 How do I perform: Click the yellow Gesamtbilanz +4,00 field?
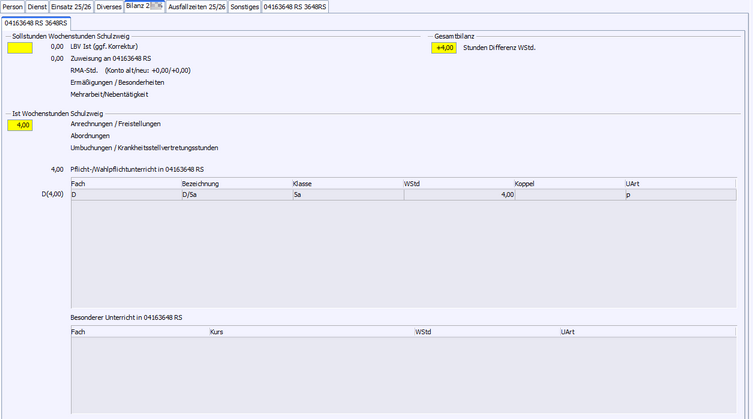[x=444, y=47]
